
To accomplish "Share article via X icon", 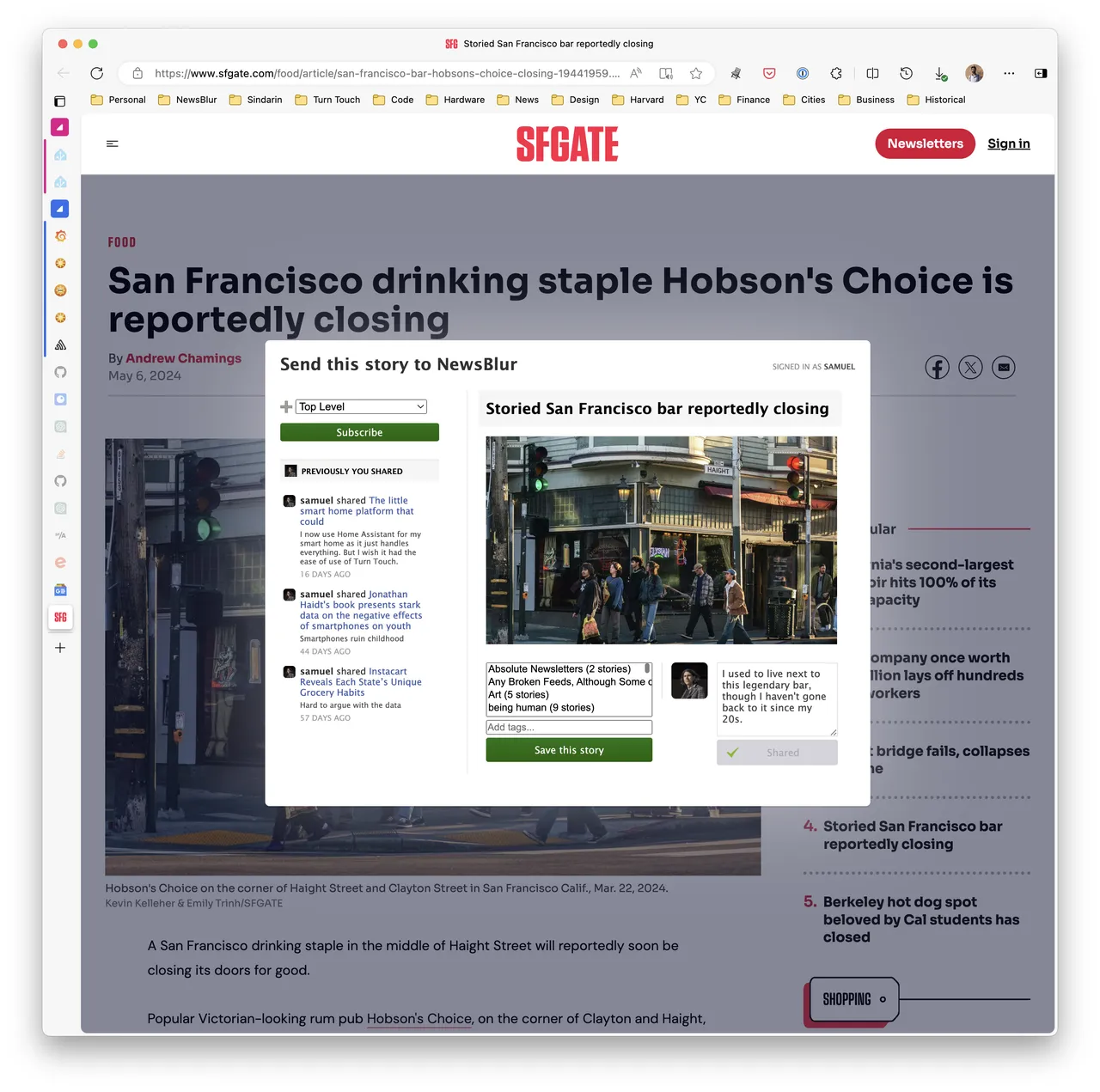I will pyautogui.click(x=970, y=368).
